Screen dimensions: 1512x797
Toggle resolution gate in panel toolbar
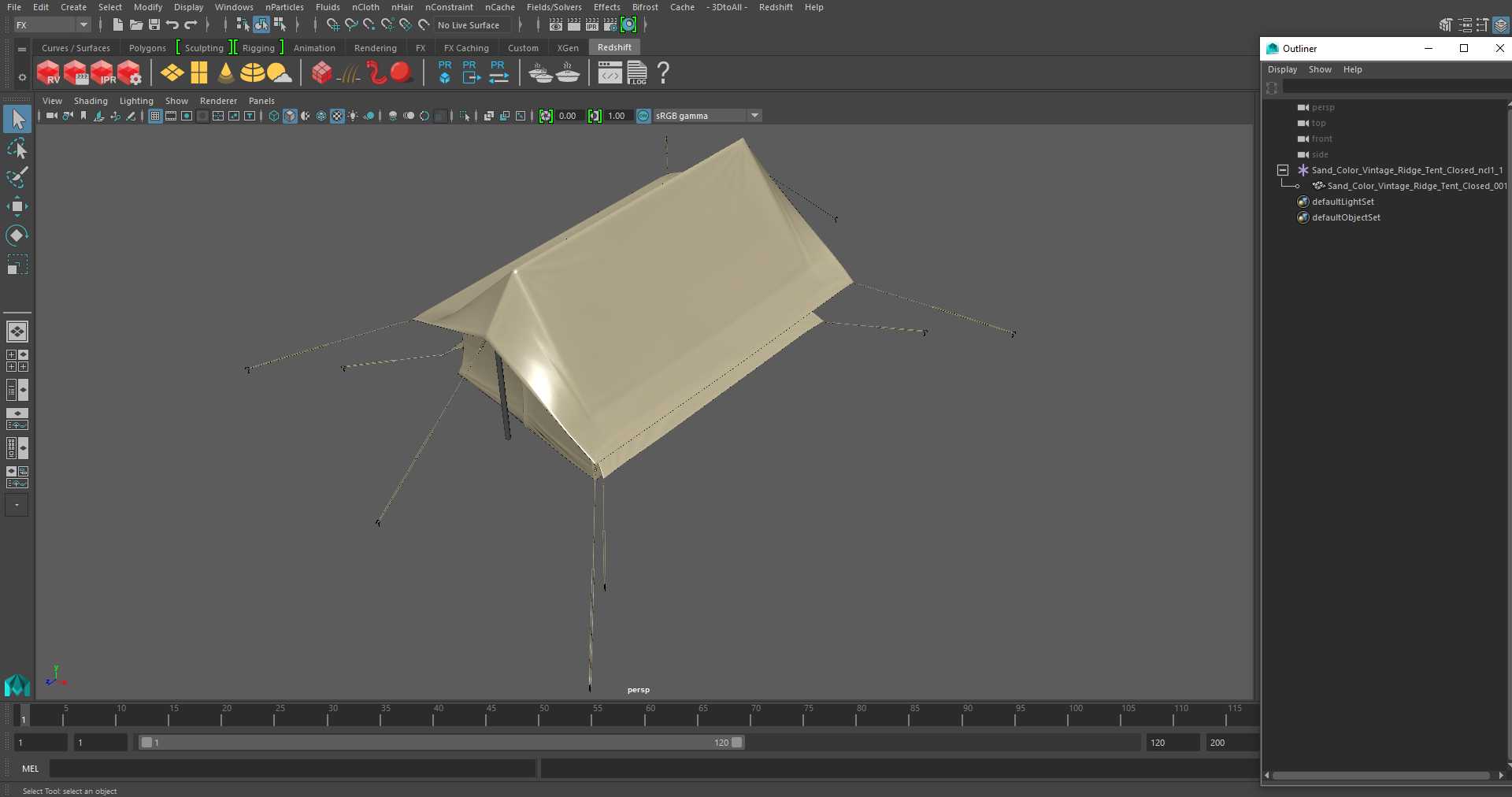point(187,116)
